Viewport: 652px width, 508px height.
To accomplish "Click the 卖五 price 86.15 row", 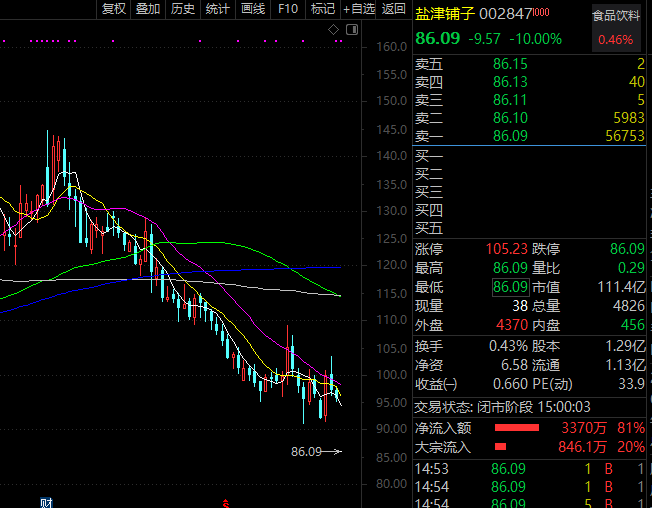I will click(x=510, y=64).
